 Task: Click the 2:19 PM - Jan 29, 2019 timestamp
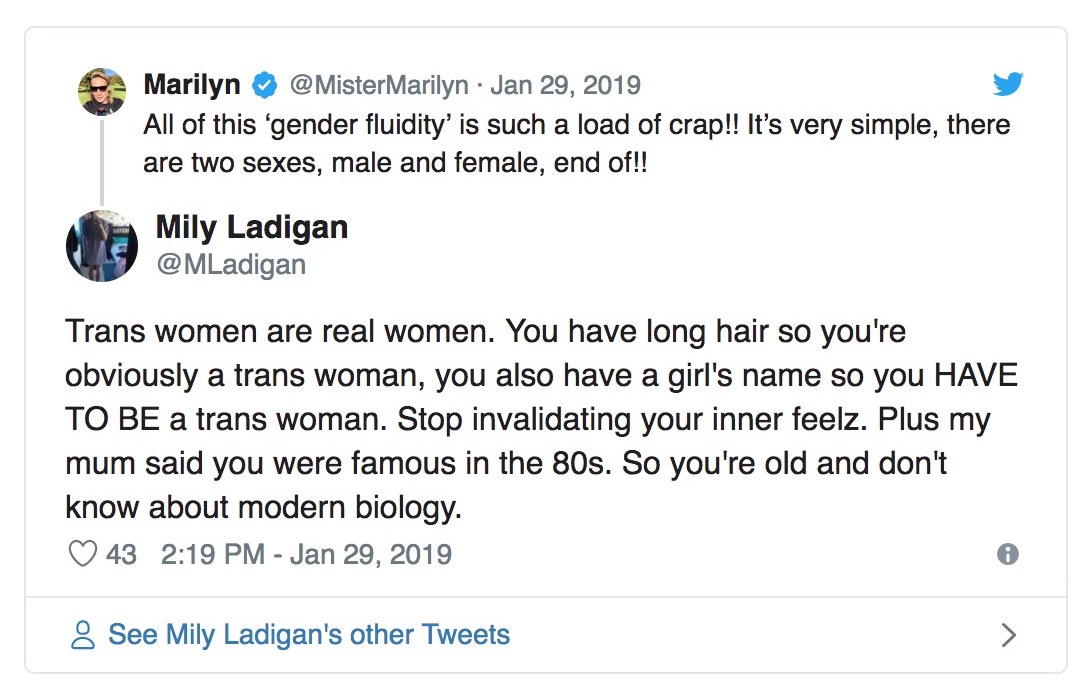[306, 555]
